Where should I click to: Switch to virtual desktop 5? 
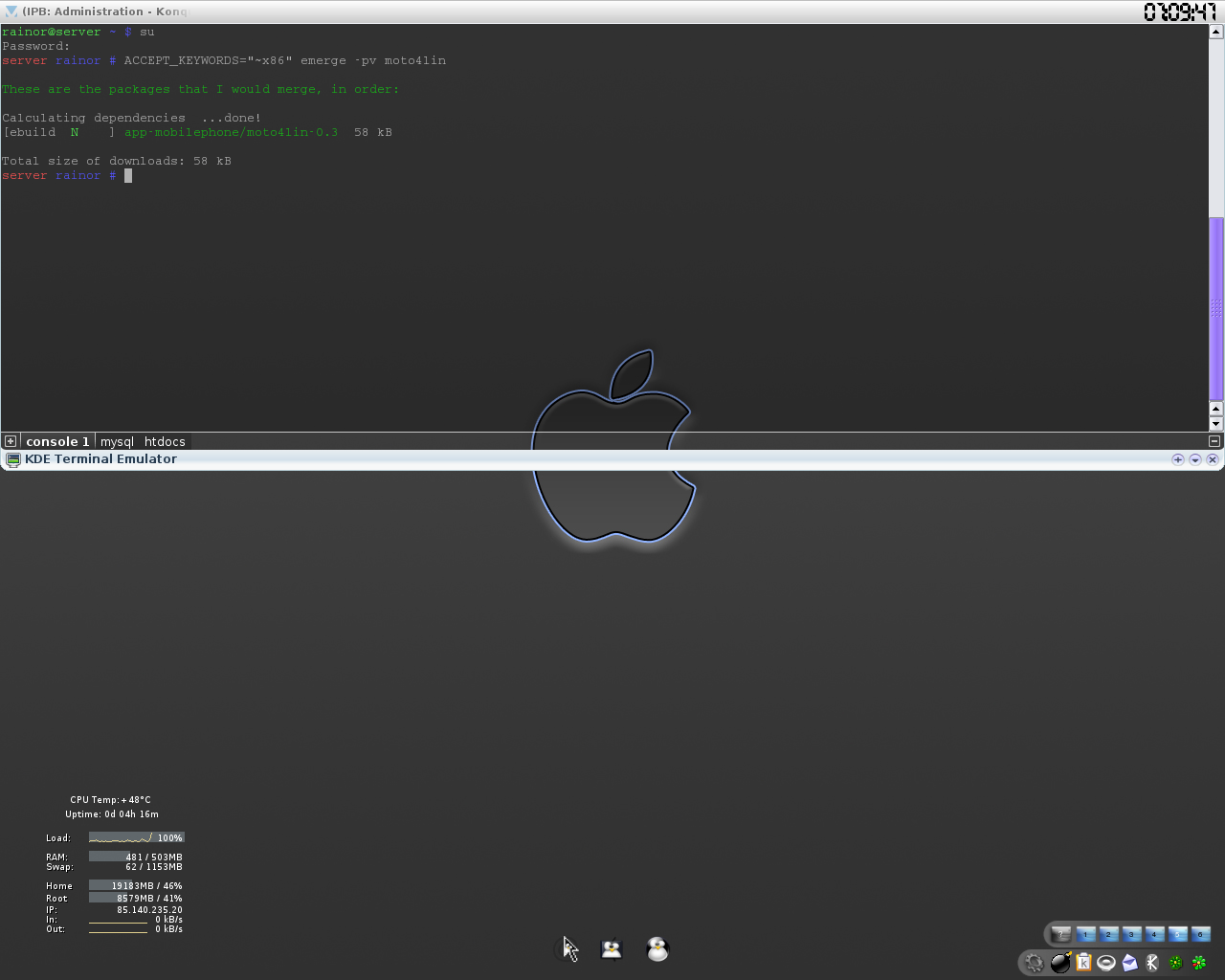coord(1178,934)
